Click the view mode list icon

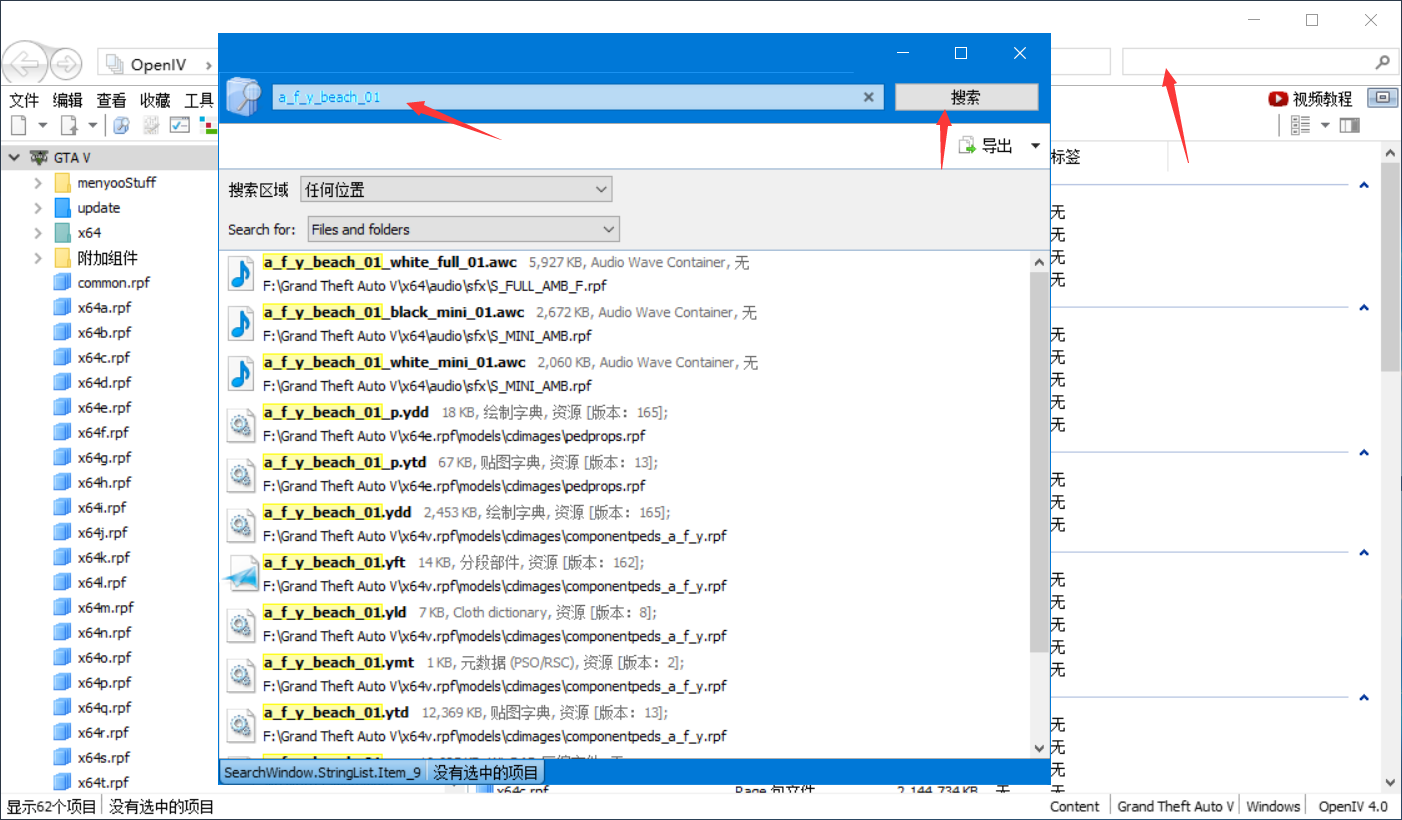point(1300,125)
